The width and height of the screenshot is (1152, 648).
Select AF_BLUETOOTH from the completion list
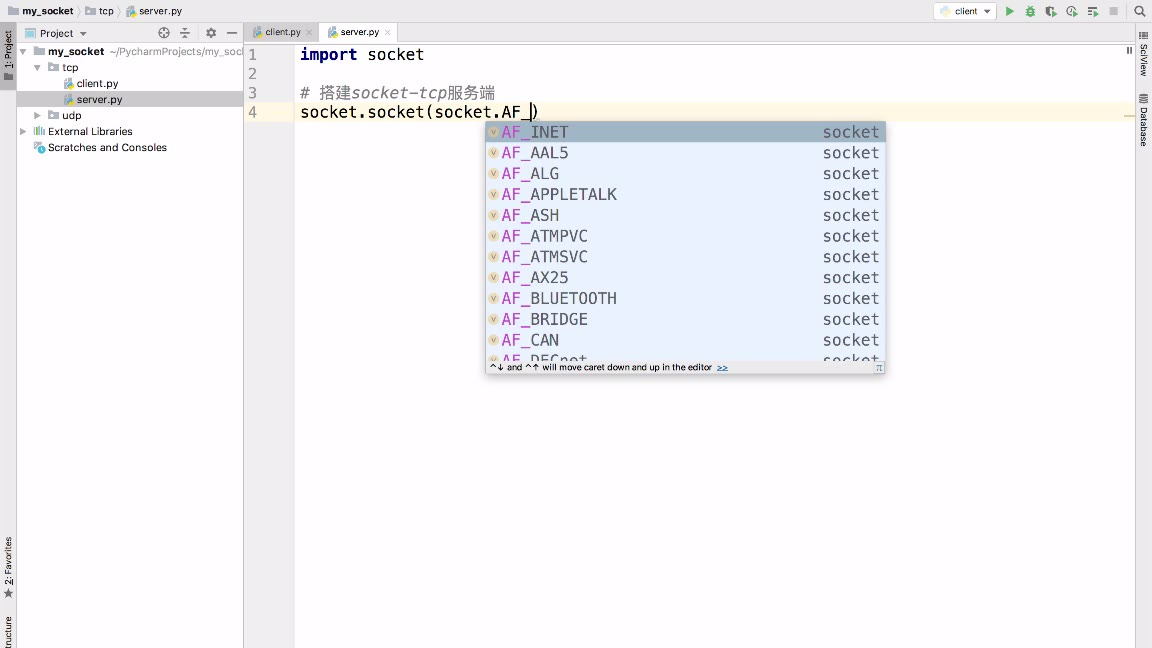coord(559,299)
